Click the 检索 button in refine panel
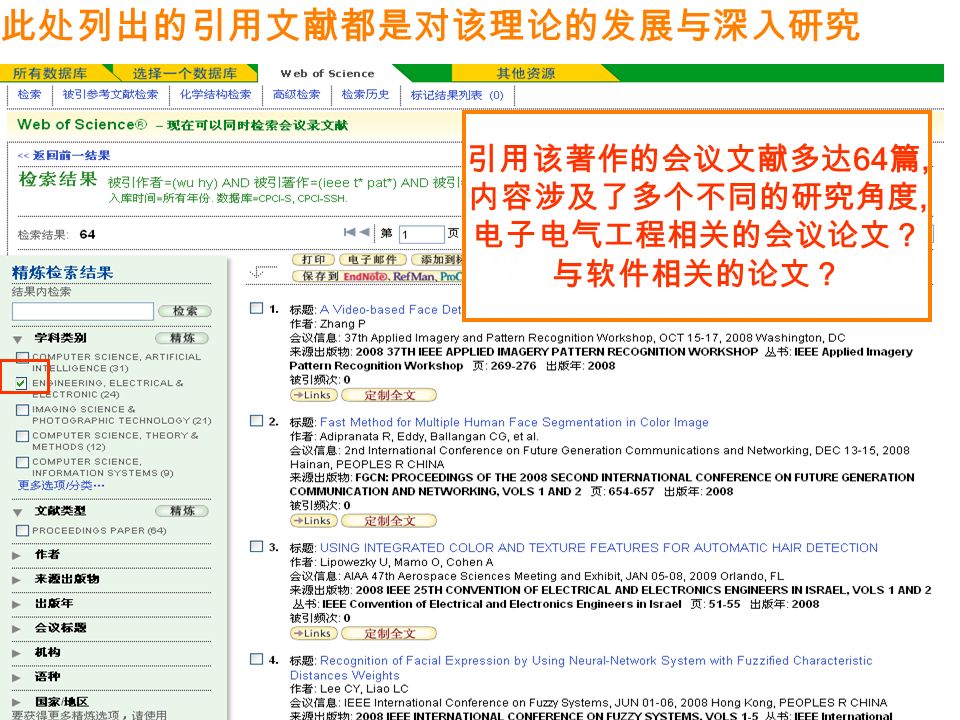 [x=185, y=311]
